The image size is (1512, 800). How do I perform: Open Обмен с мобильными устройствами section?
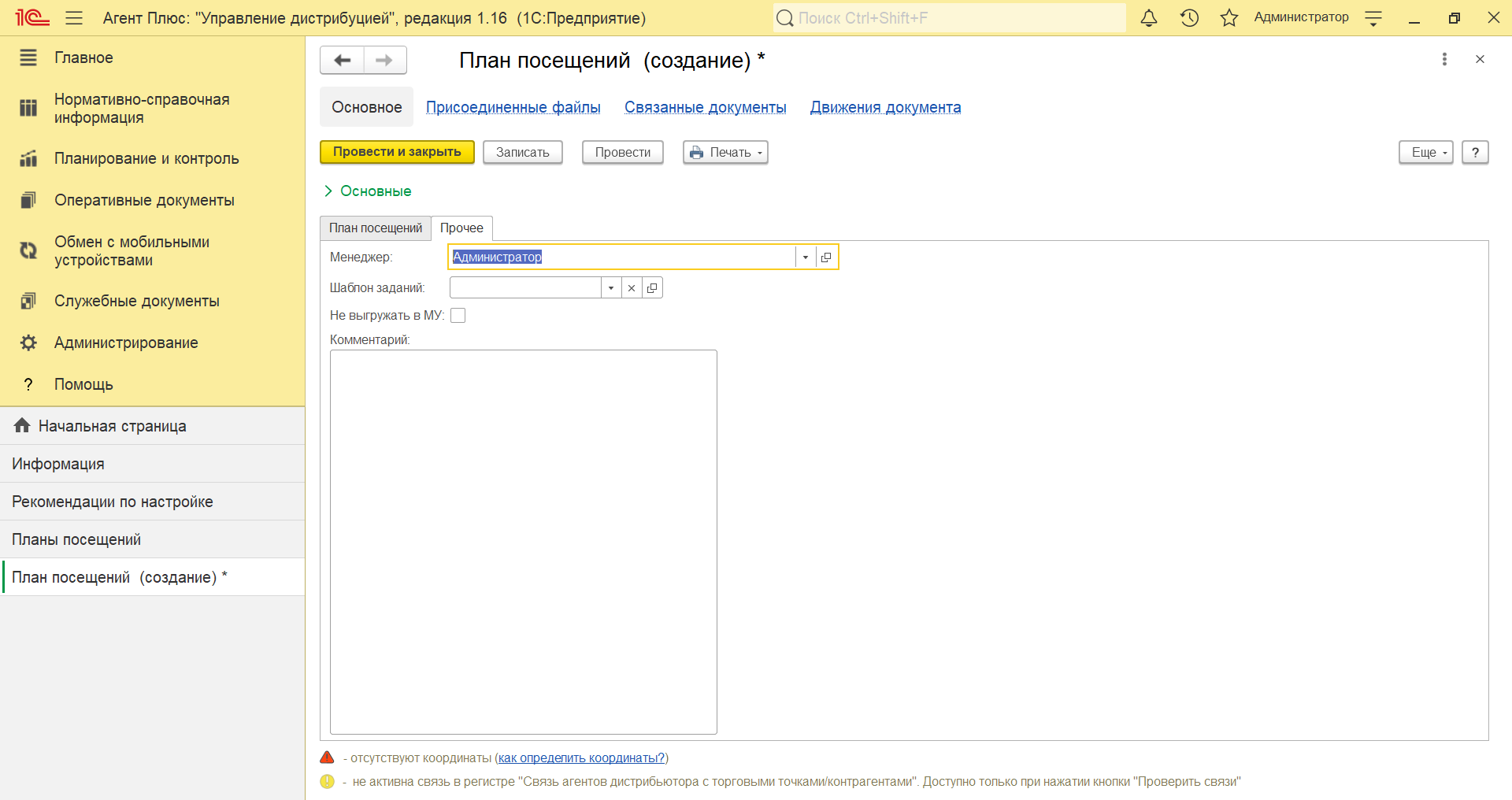pos(152,251)
